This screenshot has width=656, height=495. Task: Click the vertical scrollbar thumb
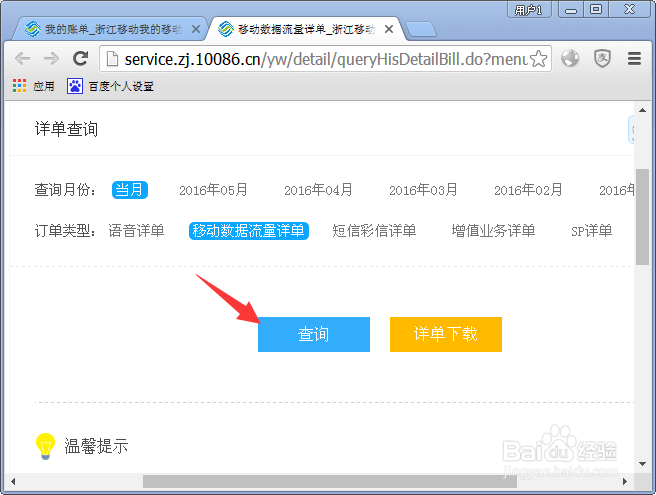[642, 217]
